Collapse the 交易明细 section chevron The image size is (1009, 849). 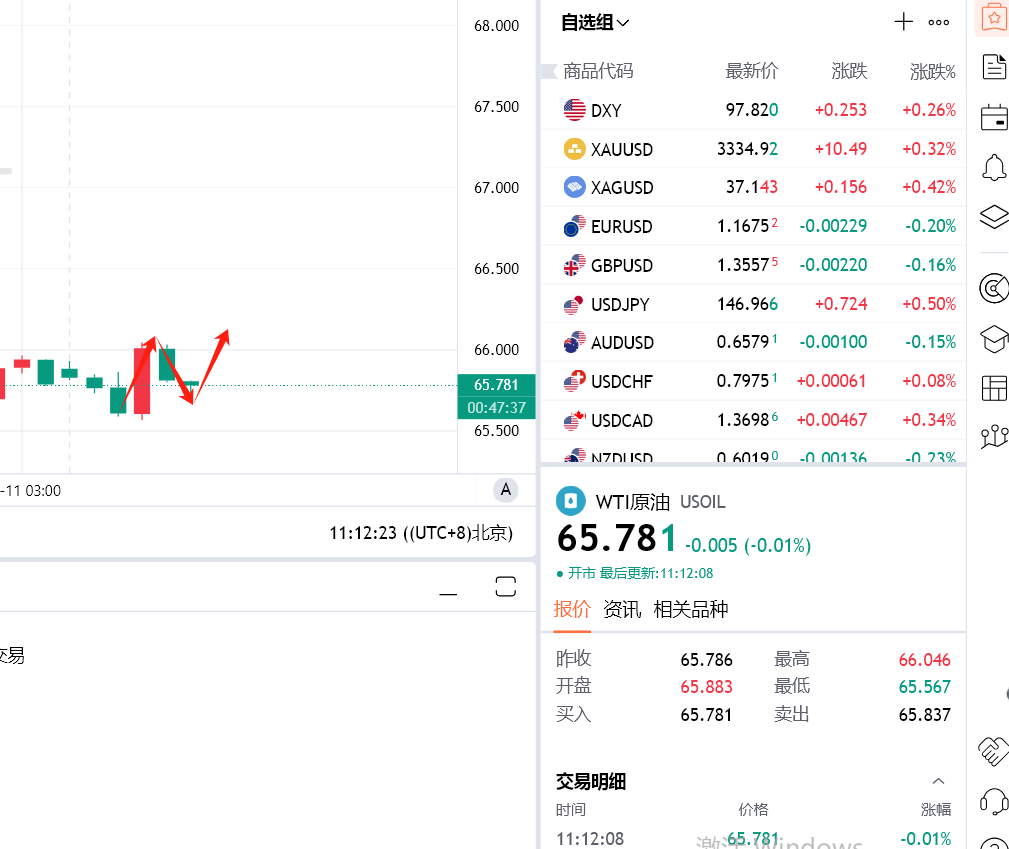[938, 781]
